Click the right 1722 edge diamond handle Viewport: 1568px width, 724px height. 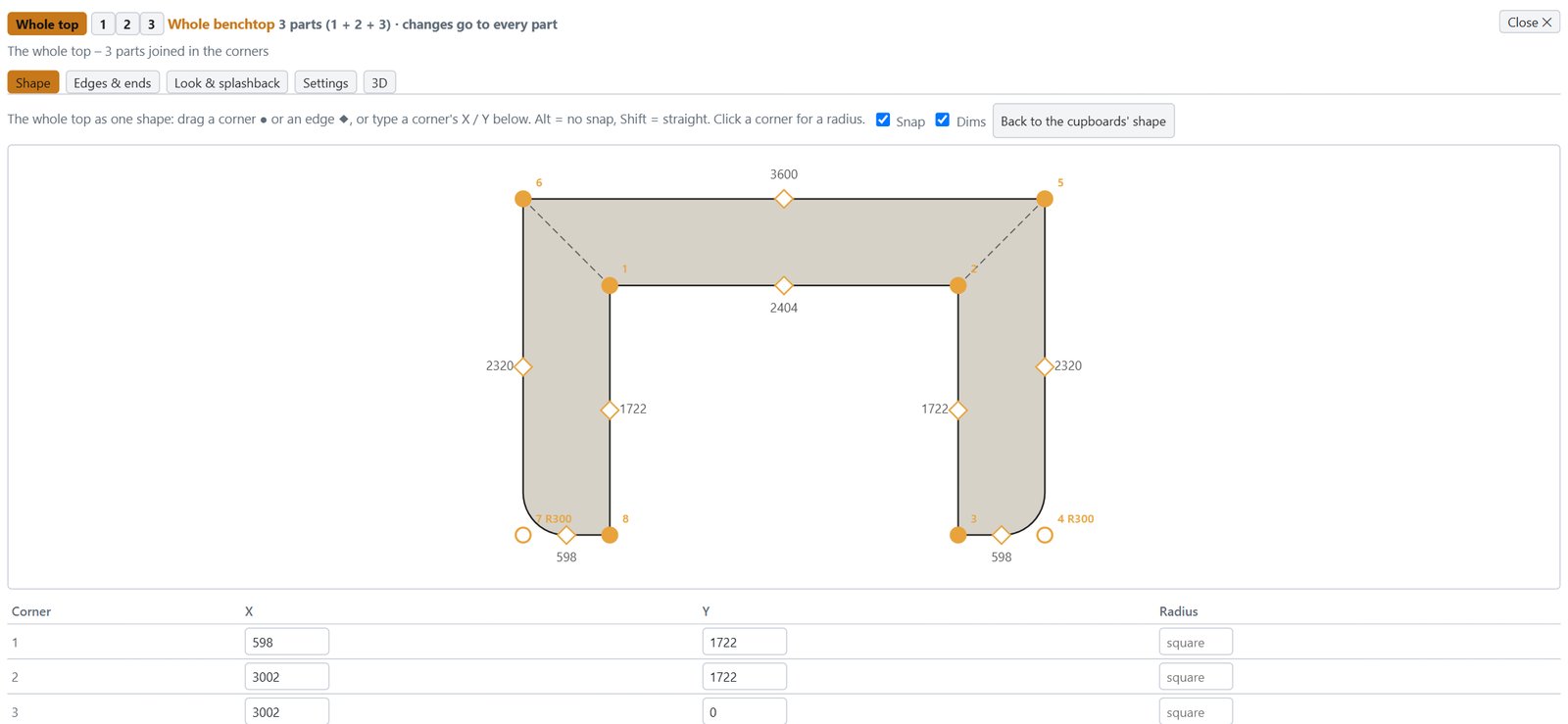tap(958, 410)
